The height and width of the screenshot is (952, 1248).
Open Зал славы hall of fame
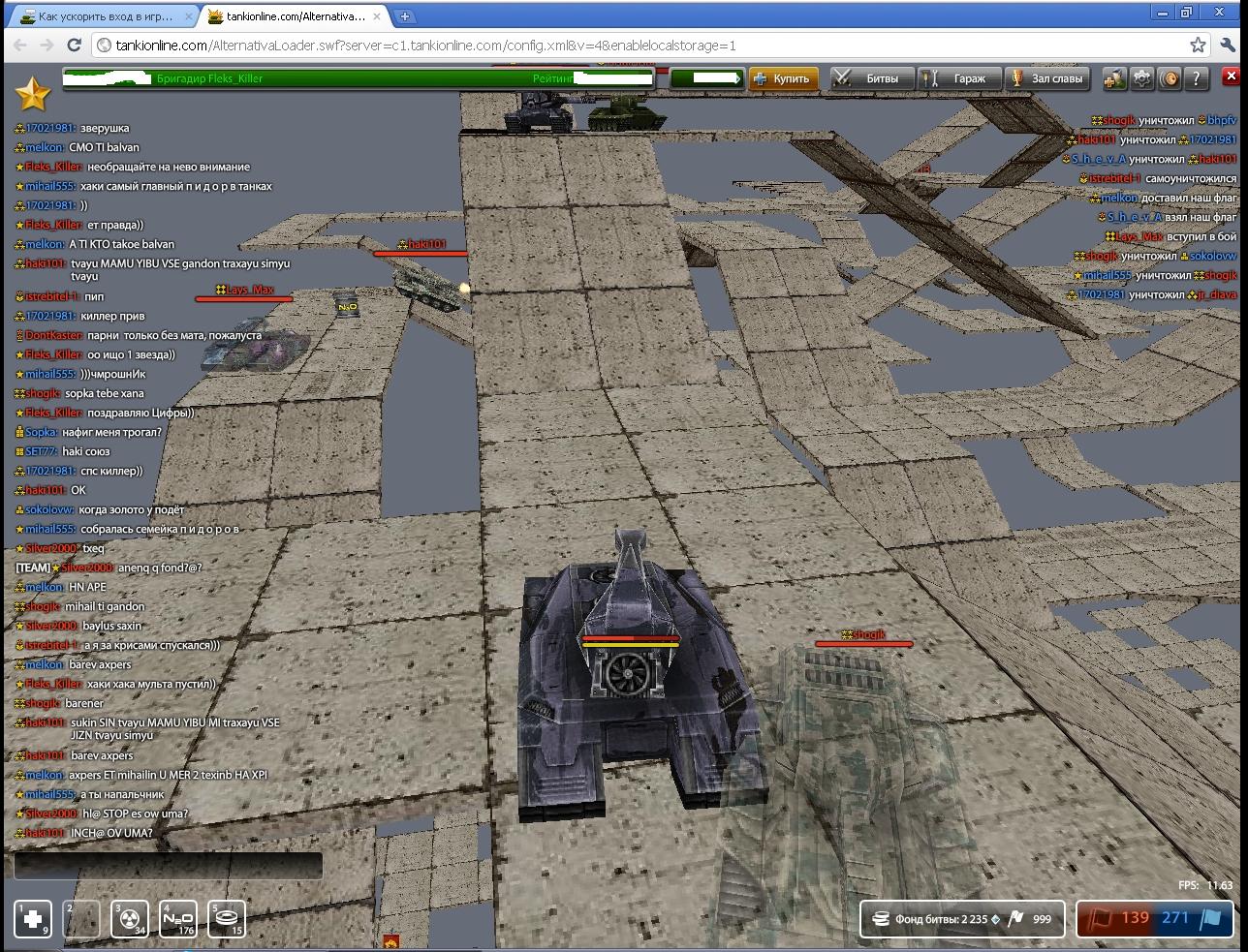click(x=1046, y=79)
